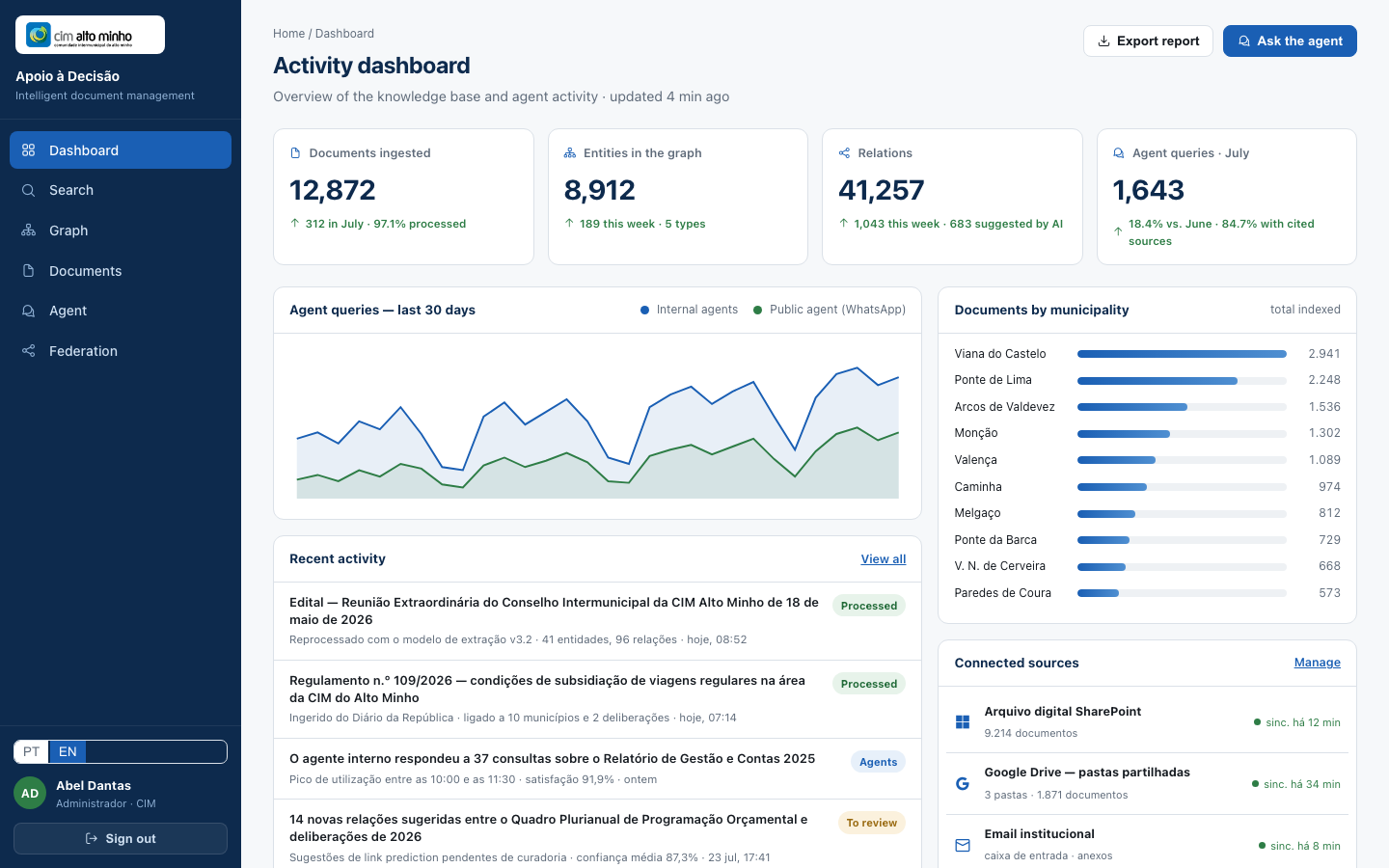Select the Melgaço municipality label
The width and height of the screenshot is (1389, 868).
978,513
